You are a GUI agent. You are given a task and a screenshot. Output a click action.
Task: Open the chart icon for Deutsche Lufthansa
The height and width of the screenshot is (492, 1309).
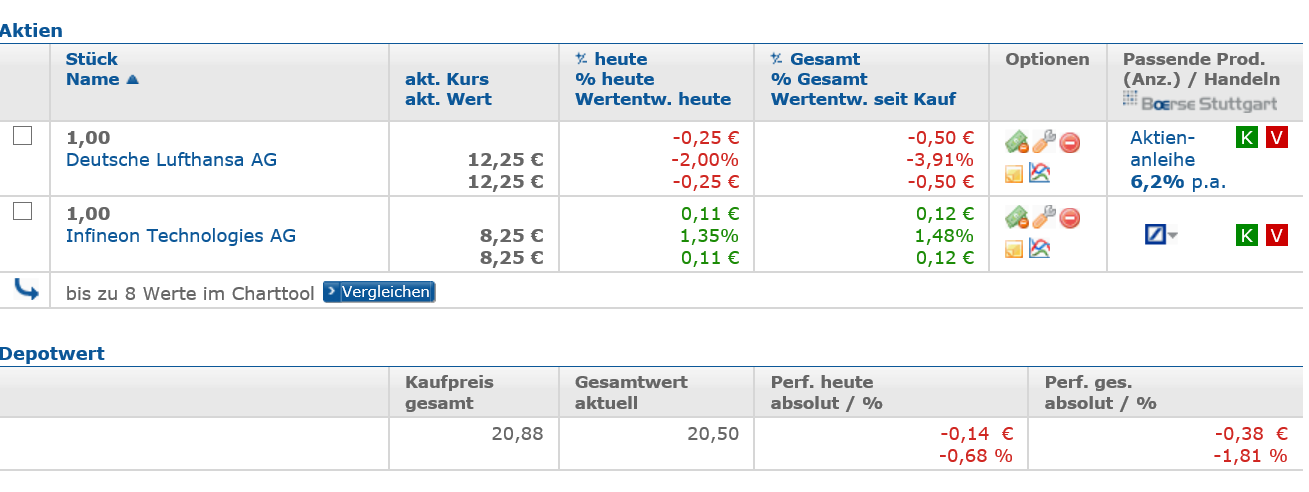(1041, 173)
